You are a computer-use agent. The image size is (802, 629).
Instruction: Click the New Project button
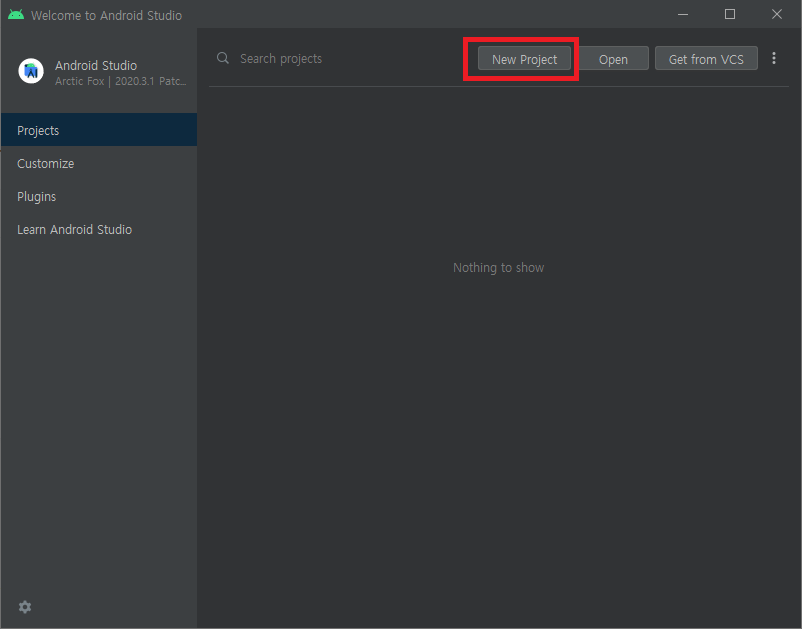524,59
